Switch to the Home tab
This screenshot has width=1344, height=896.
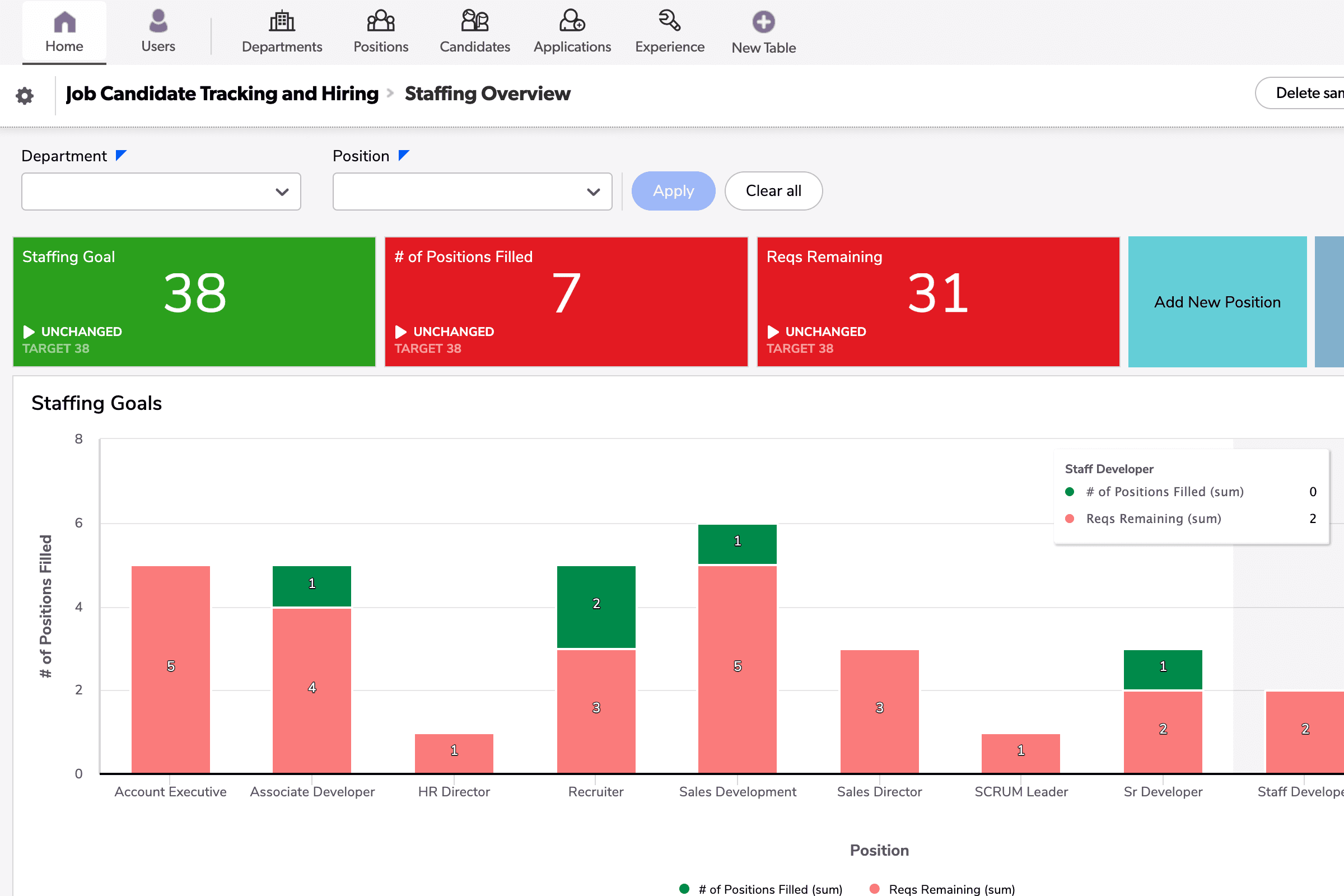click(63, 31)
